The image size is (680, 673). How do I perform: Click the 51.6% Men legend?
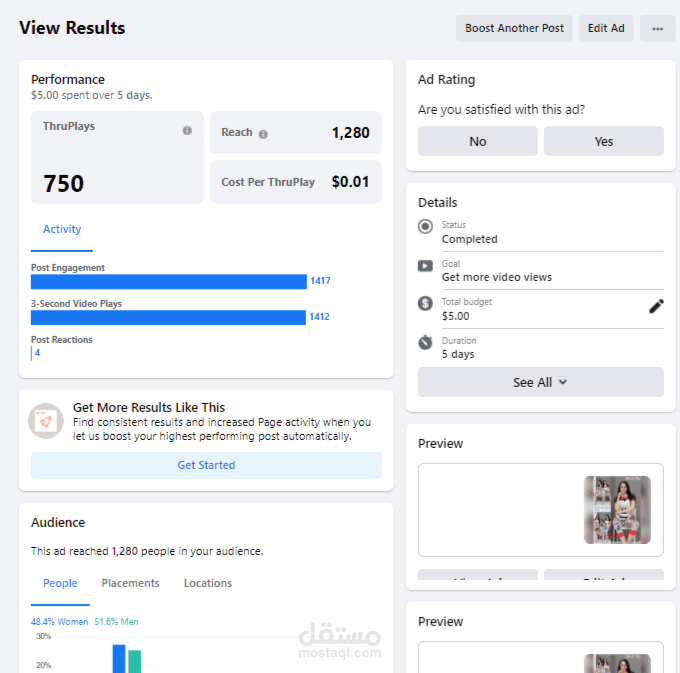point(116,622)
